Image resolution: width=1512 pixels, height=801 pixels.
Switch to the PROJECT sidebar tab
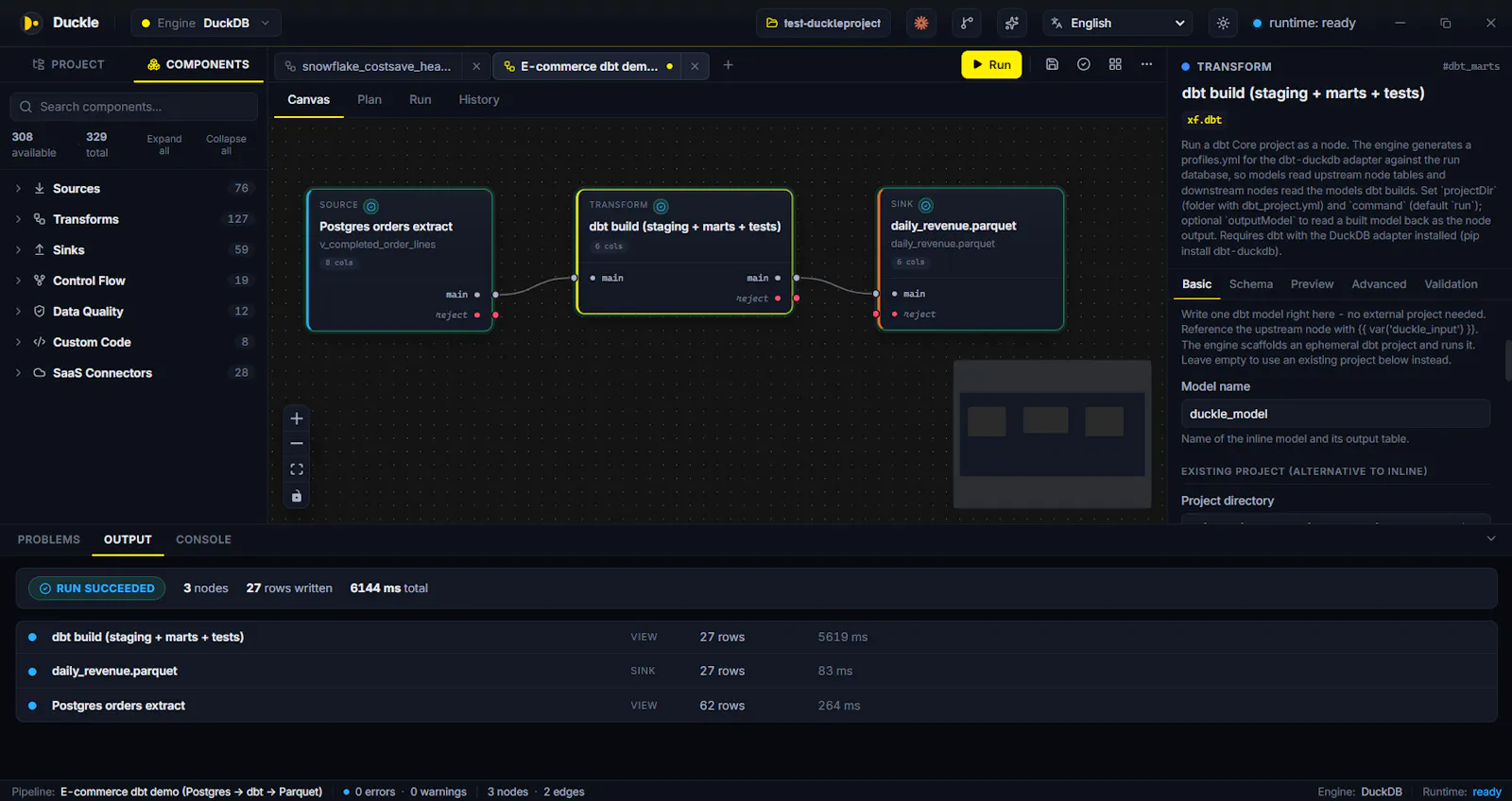(x=68, y=64)
